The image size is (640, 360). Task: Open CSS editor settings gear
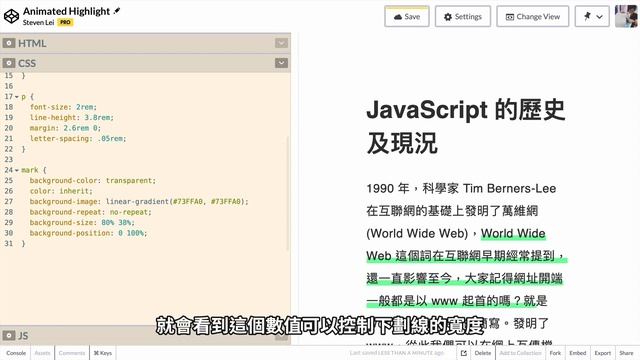9,63
